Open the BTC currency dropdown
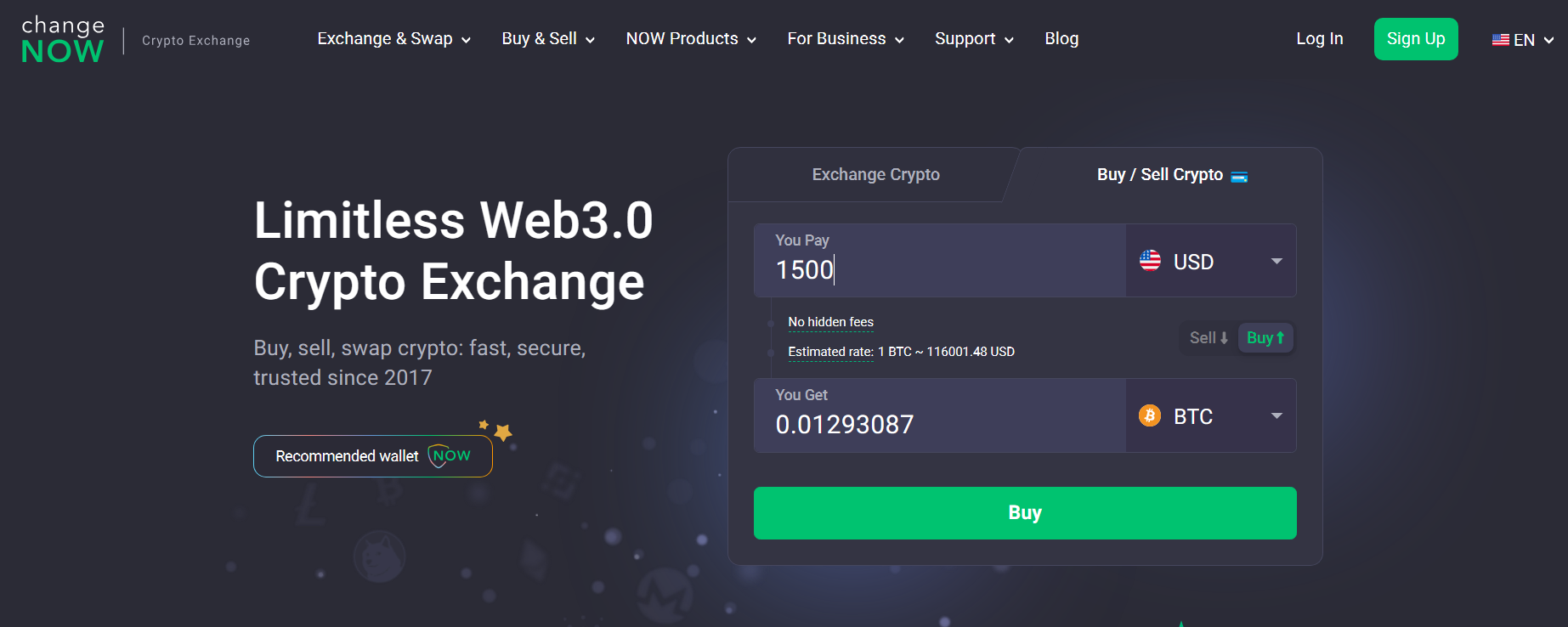Image resolution: width=1568 pixels, height=627 pixels. coord(1211,415)
